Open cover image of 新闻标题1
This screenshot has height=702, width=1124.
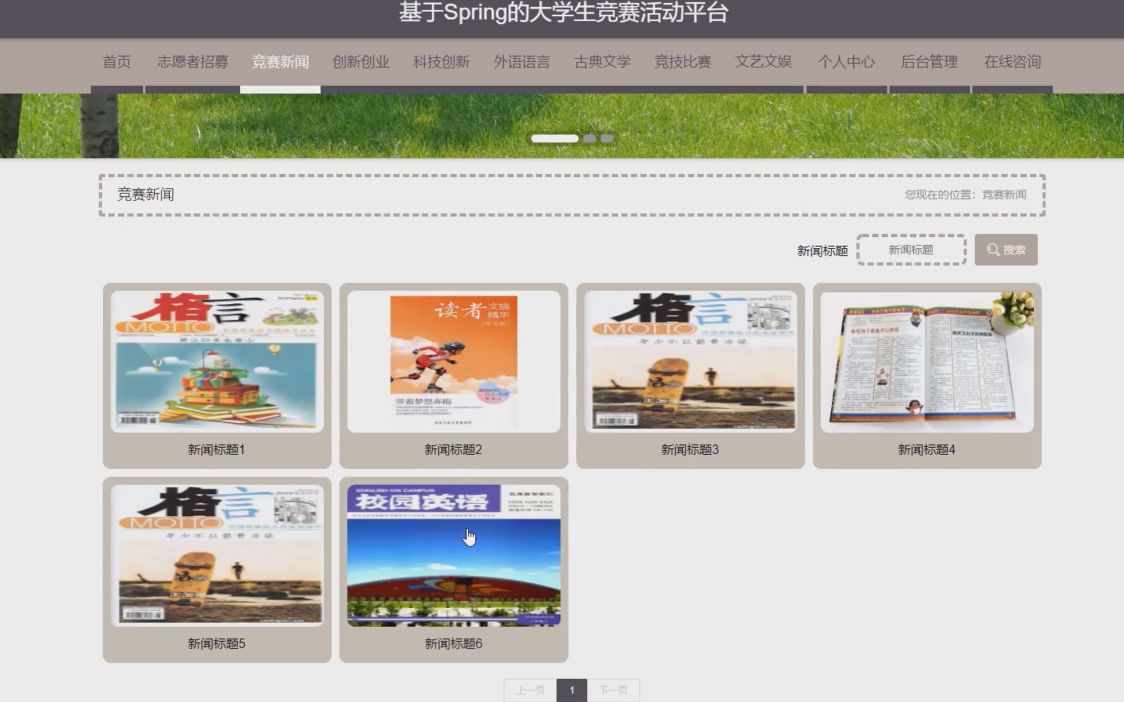coord(217,361)
